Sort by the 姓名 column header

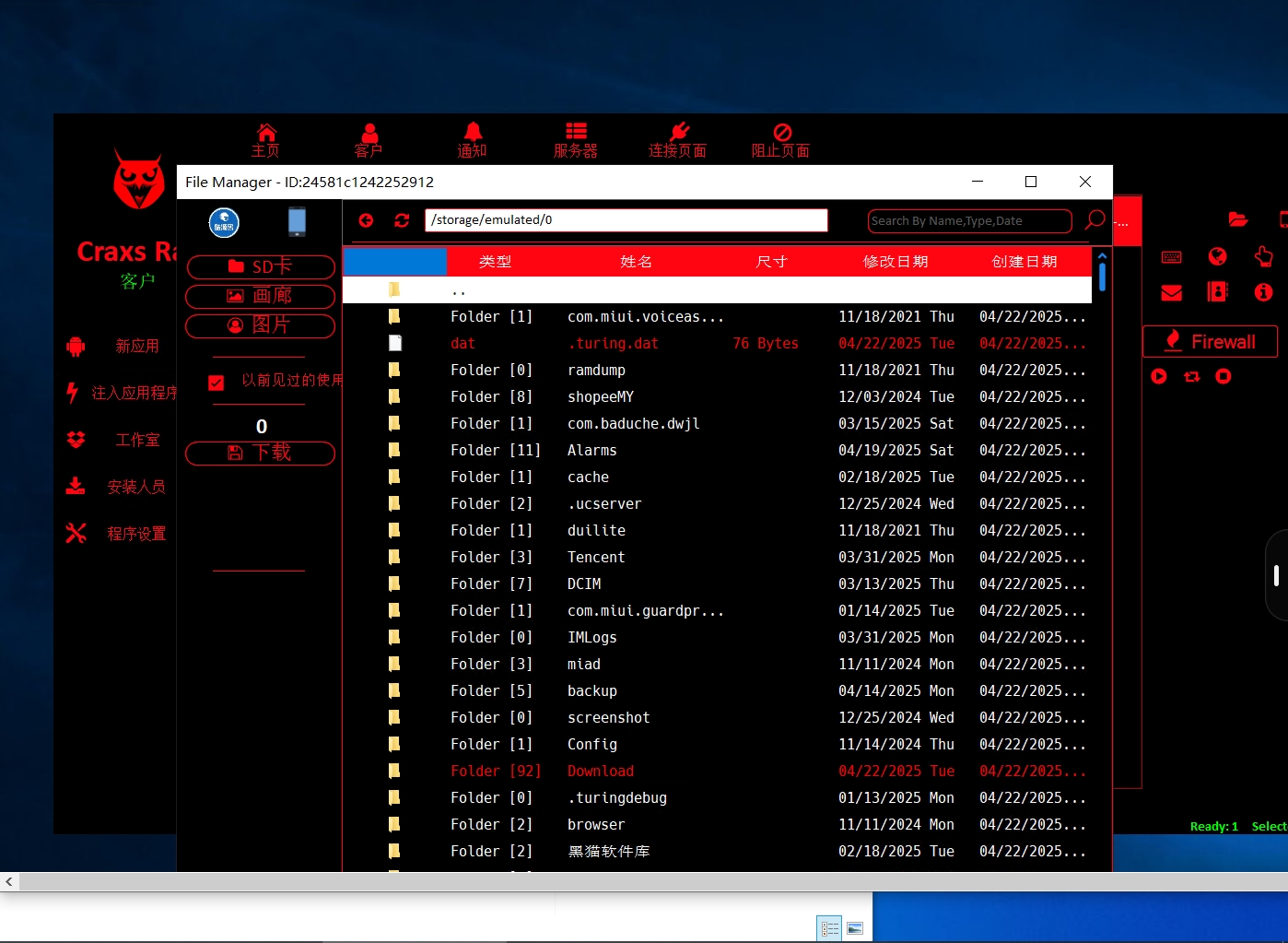point(636,262)
